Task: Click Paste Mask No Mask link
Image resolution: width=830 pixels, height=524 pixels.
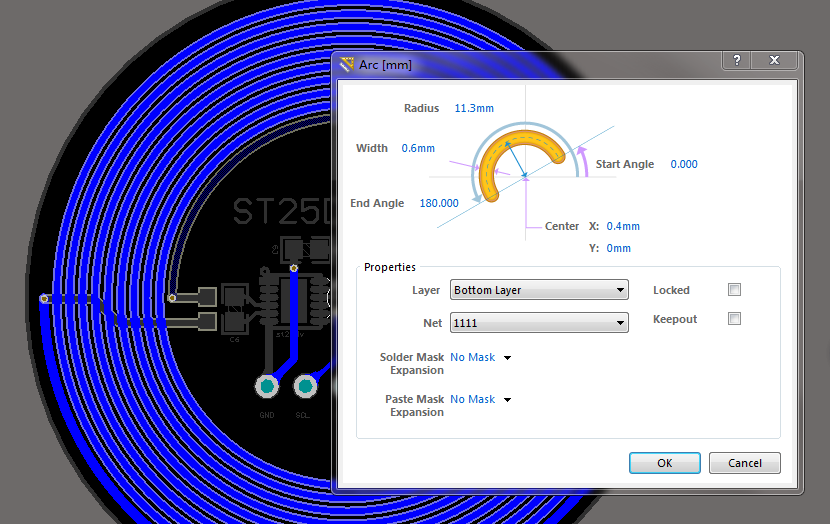Action: pyautogui.click(x=472, y=399)
